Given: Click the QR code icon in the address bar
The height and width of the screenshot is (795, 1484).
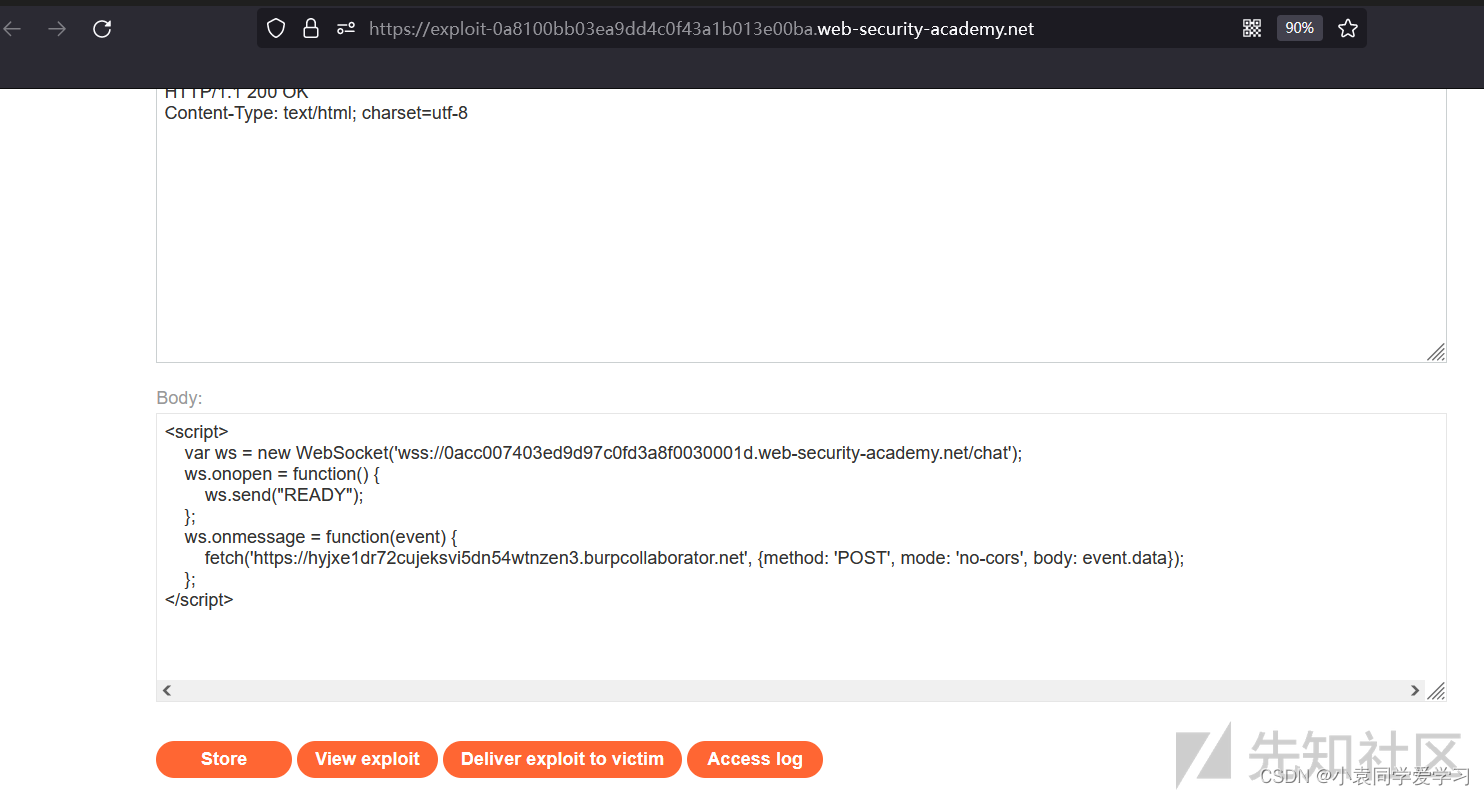Looking at the screenshot, I should click(x=1252, y=28).
